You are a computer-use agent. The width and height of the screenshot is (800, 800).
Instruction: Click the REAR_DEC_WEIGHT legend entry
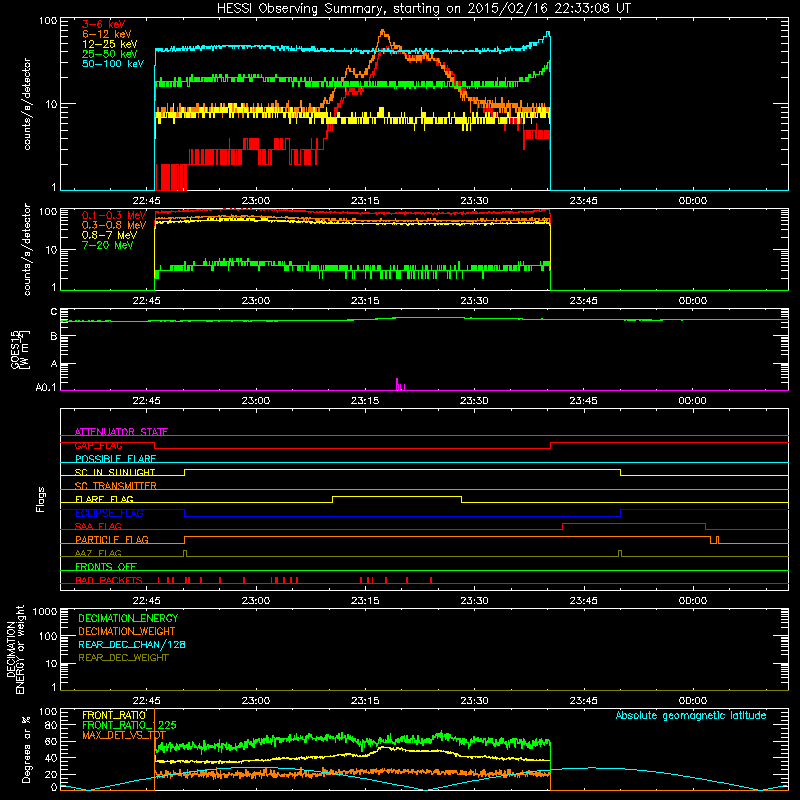pos(123,658)
